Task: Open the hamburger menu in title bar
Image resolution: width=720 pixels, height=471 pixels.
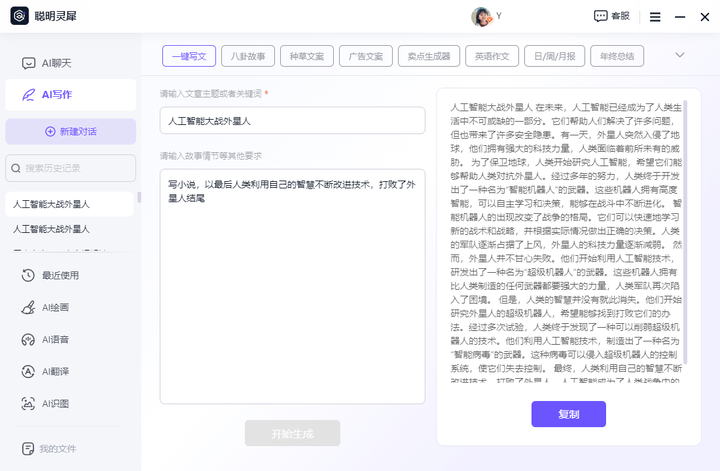Action: tap(655, 16)
